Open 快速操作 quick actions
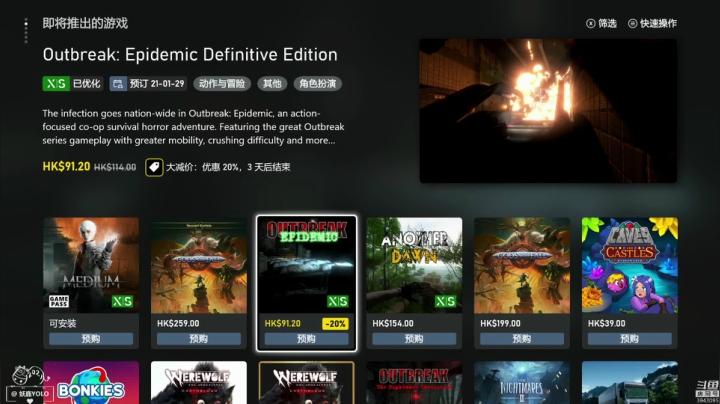Image resolution: width=720 pixels, height=404 pixels. pos(652,23)
